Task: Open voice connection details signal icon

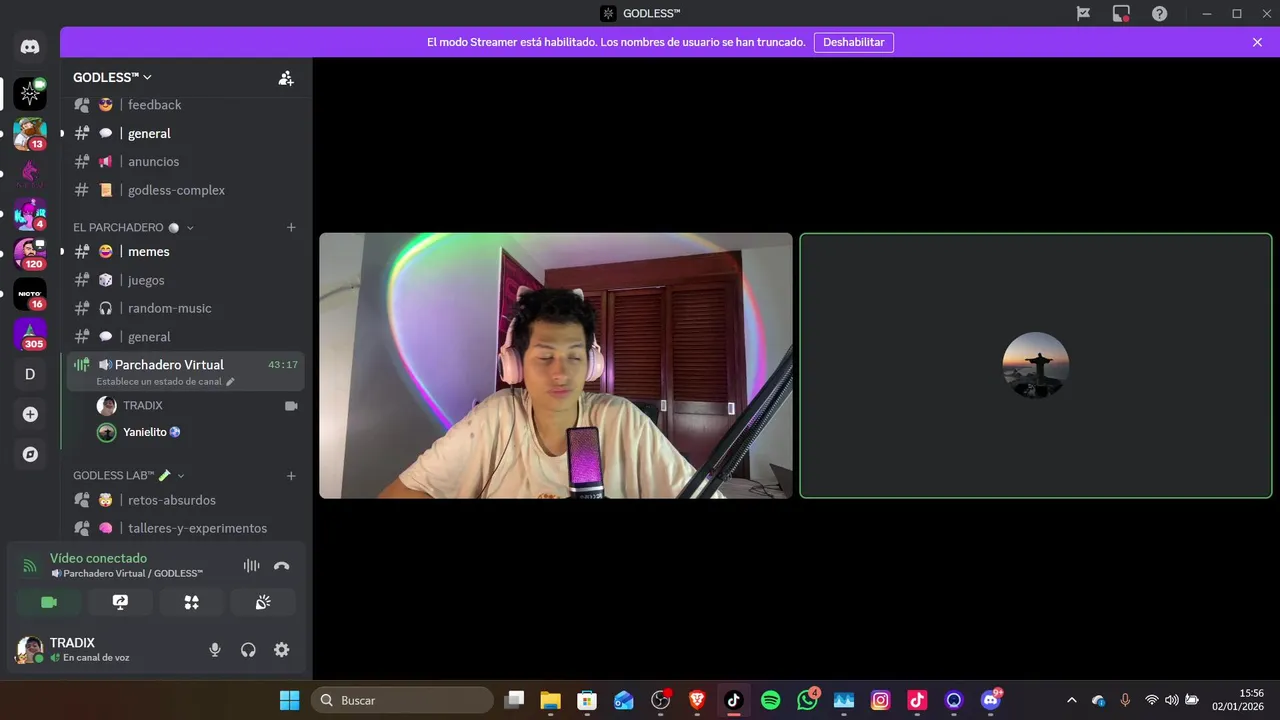Action: click(30, 566)
